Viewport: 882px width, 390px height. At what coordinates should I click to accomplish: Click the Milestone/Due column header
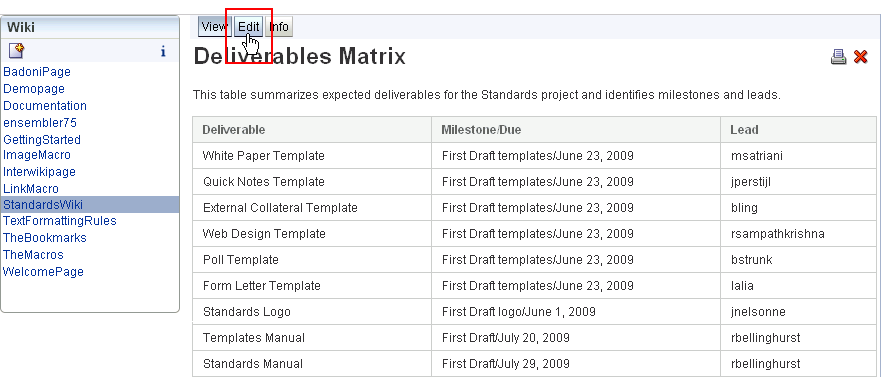coord(576,129)
